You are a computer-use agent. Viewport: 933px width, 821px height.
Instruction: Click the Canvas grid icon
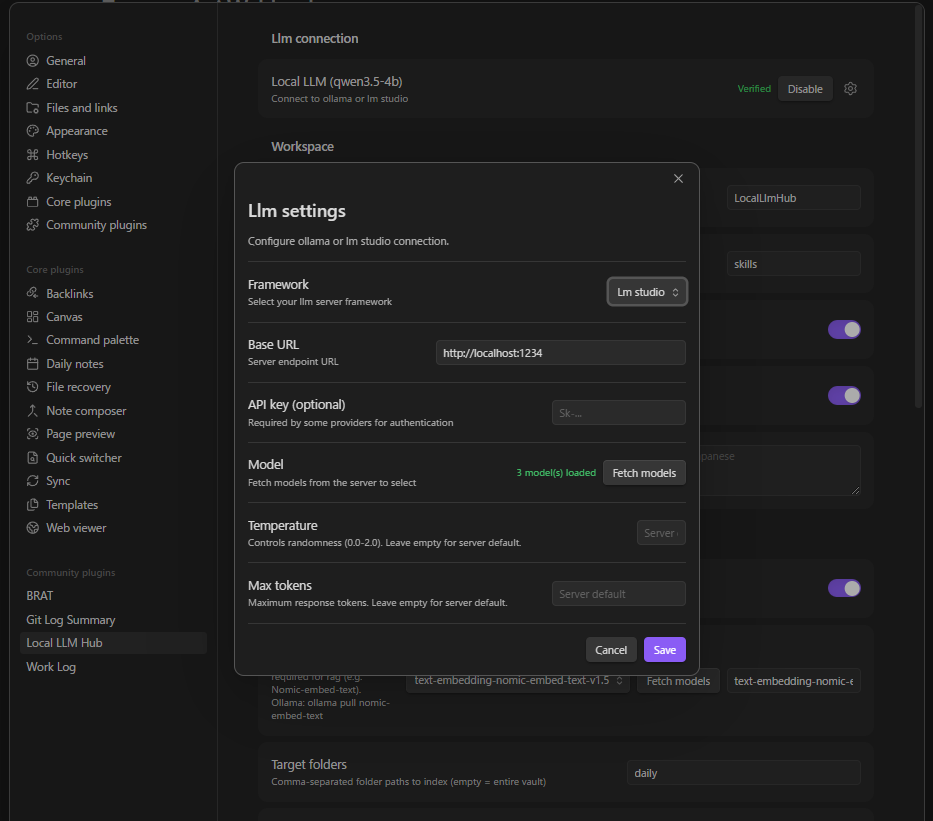tap(33, 317)
